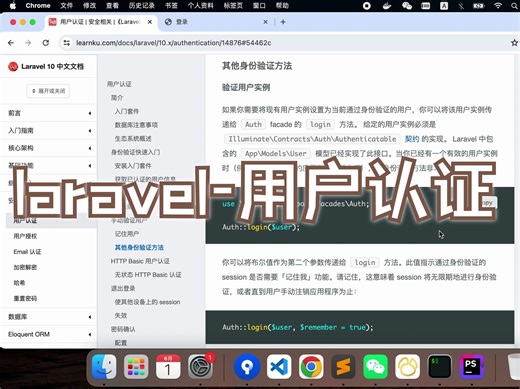Open the 加密解密 sidebar page
520x389 pixels.
point(25,267)
